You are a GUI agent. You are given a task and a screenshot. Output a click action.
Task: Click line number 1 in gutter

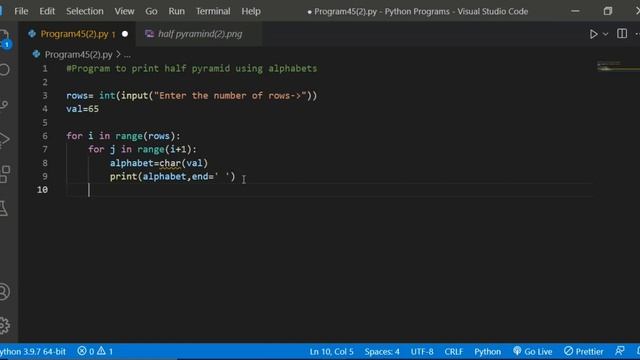tap(45, 69)
